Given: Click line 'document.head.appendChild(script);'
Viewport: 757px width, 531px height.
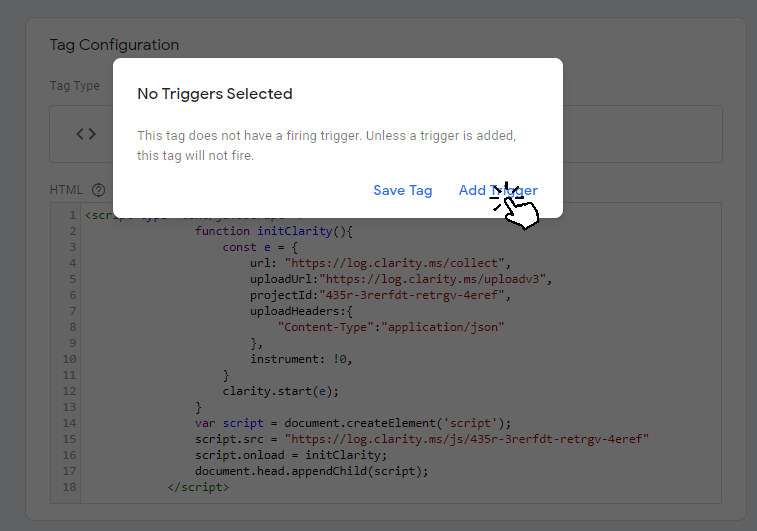Looking at the screenshot, I should coord(311,471).
